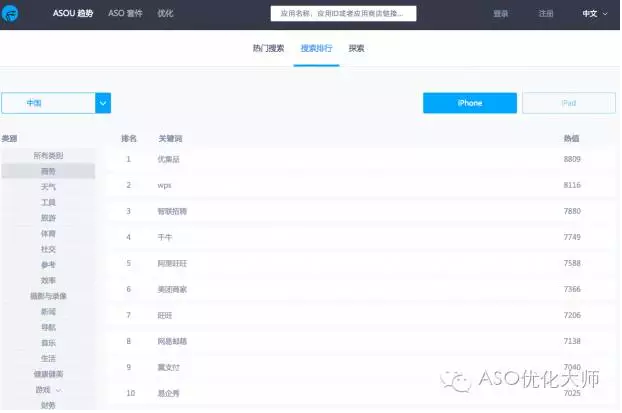Expand the 游戏 category chevron
622x413 pixels.
coord(59,390)
